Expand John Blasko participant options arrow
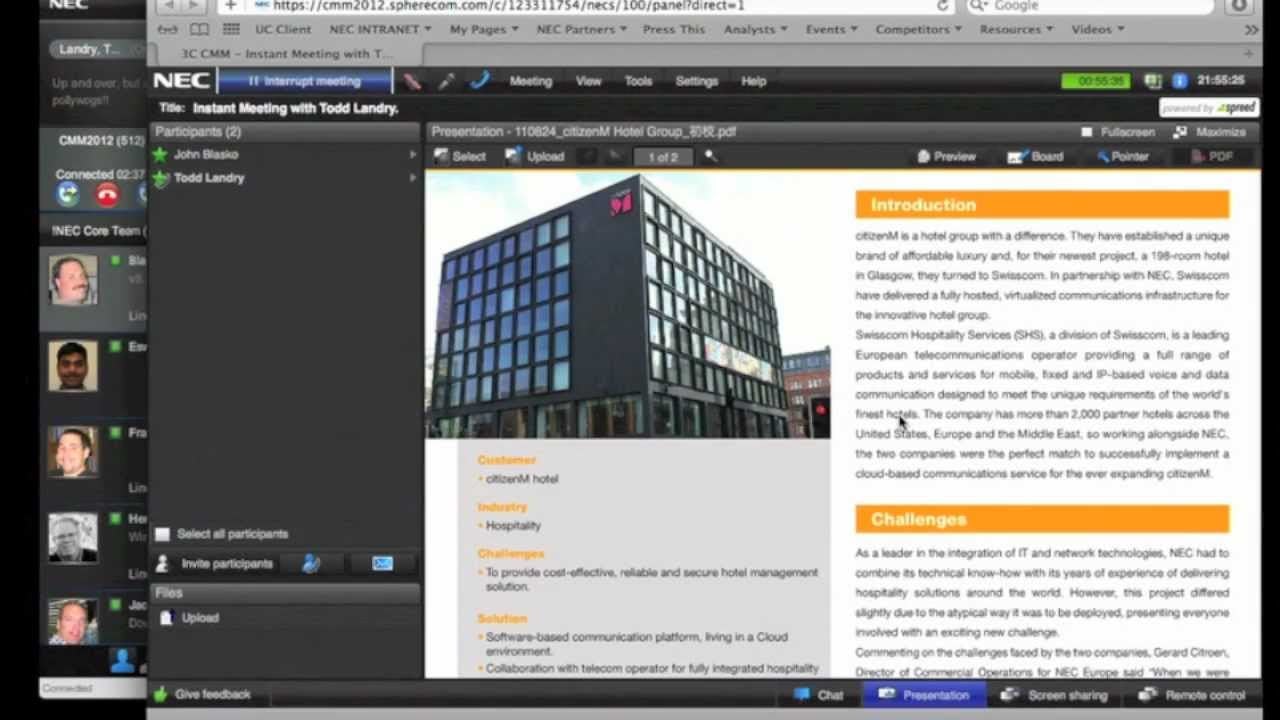This screenshot has height=720, width=1280. (412, 155)
